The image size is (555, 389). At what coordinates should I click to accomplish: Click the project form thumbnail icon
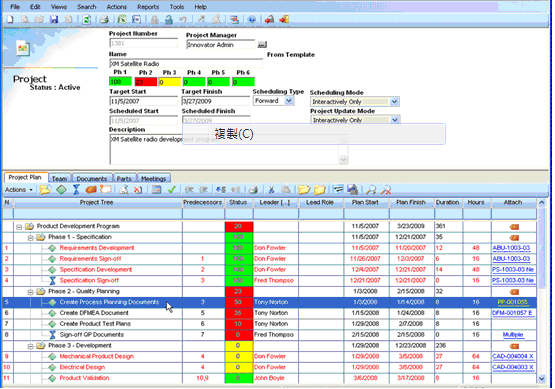point(23,48)
